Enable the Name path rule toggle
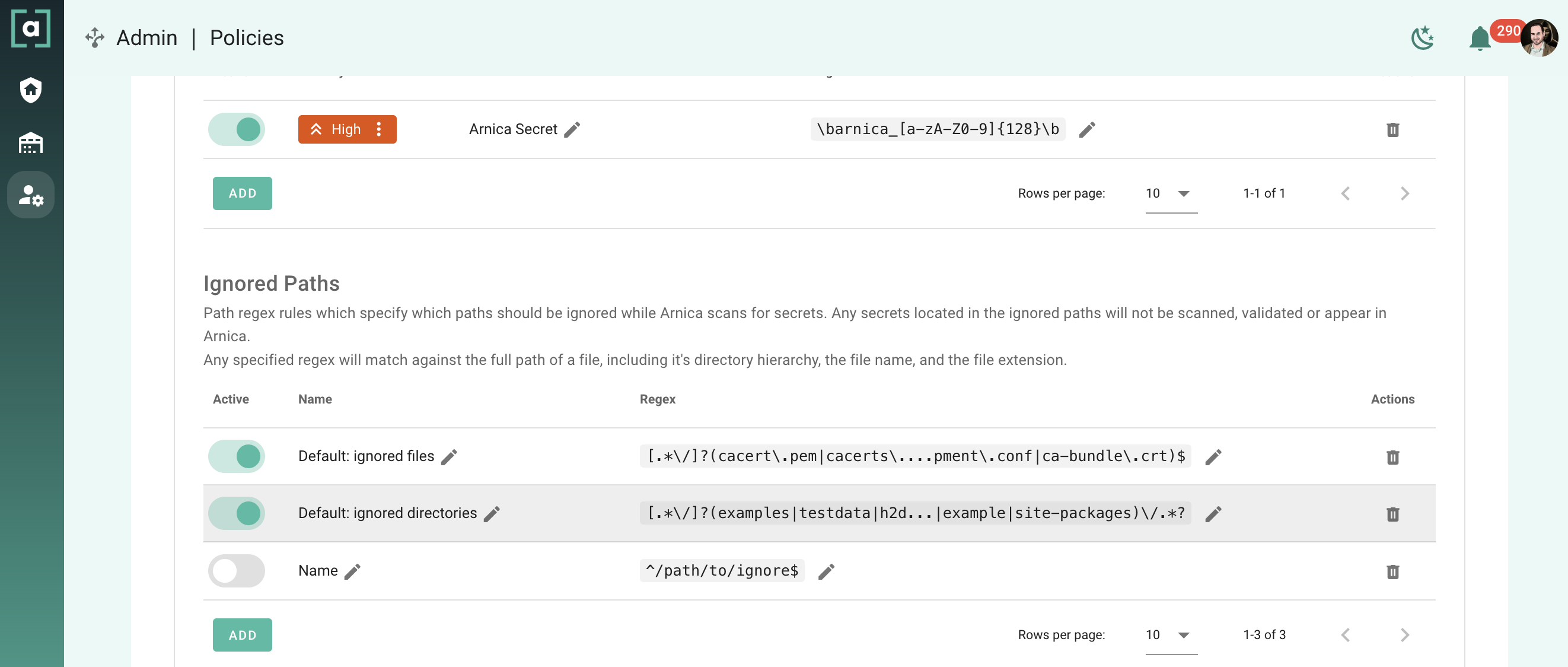 click(x=237, y=571)
